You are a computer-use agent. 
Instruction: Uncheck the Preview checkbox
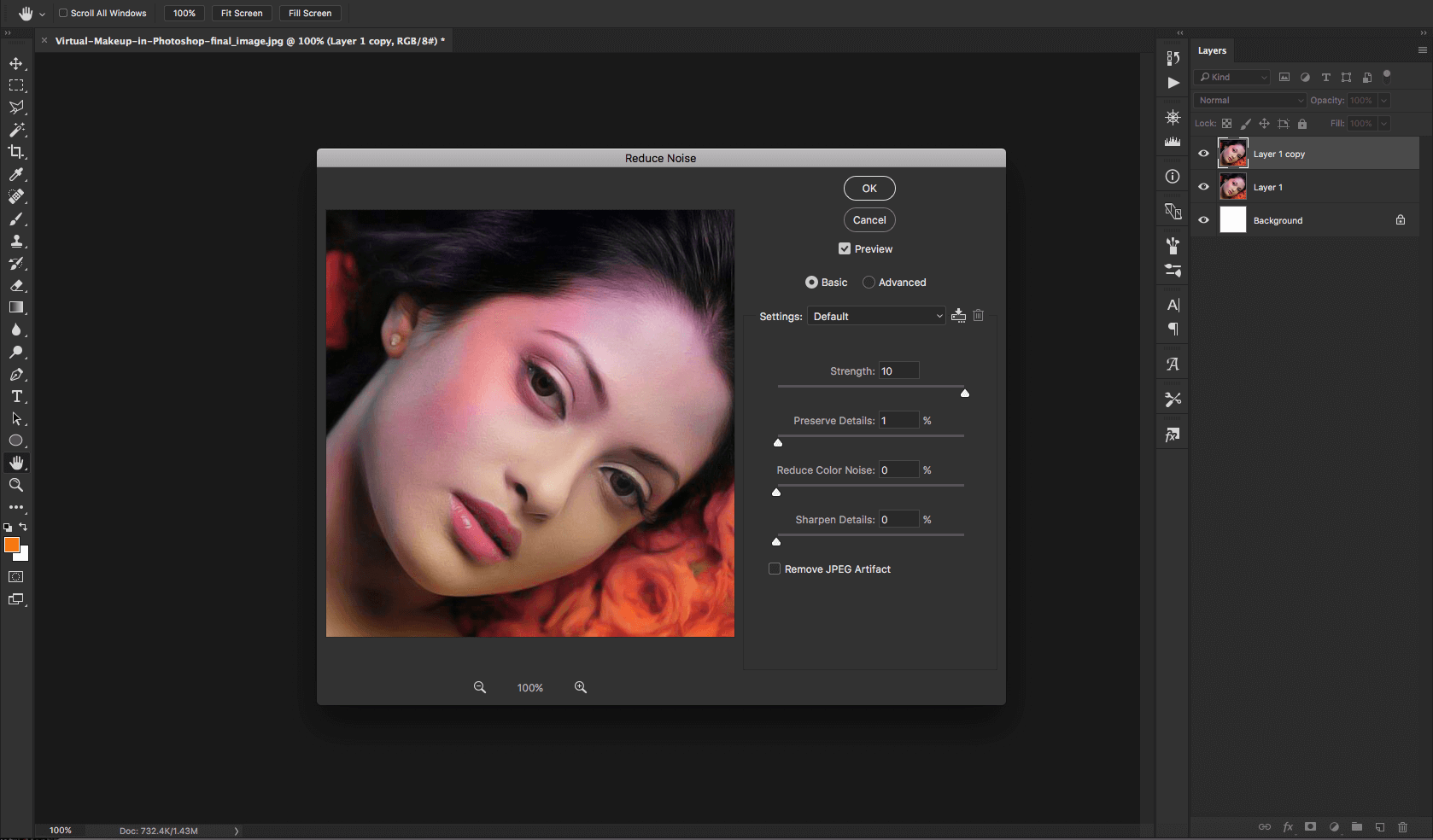845,249
